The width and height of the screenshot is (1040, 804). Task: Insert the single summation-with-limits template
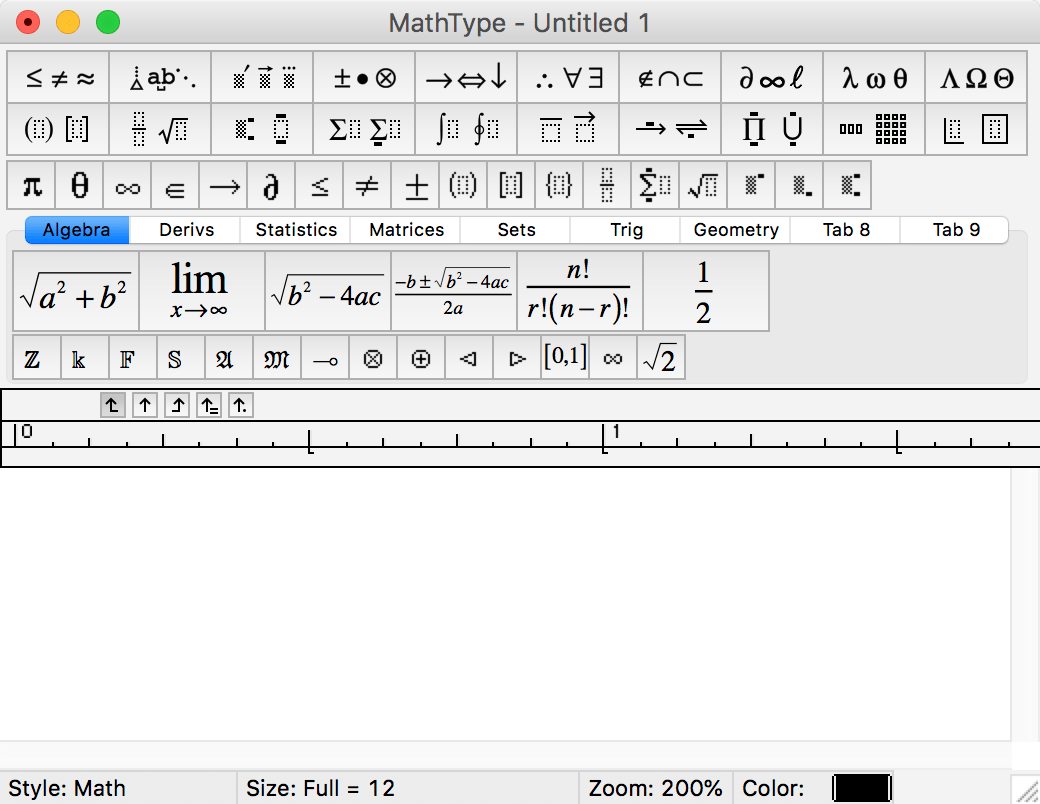coord(655,185)
